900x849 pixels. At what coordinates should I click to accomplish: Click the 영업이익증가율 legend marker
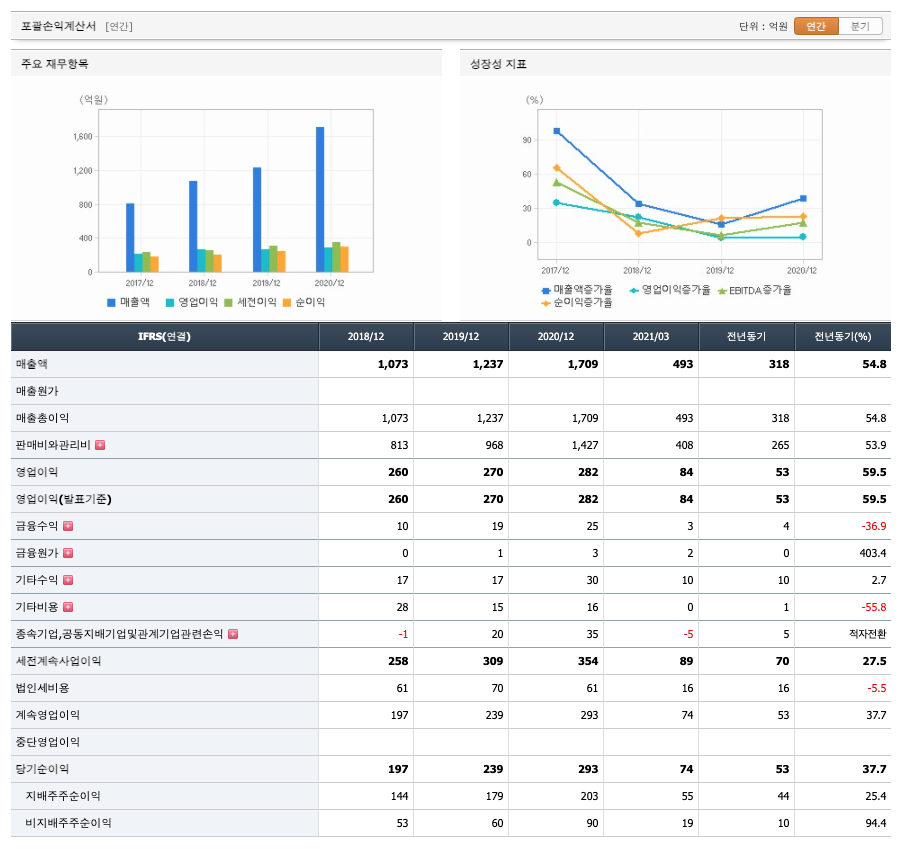click(634, 290)
